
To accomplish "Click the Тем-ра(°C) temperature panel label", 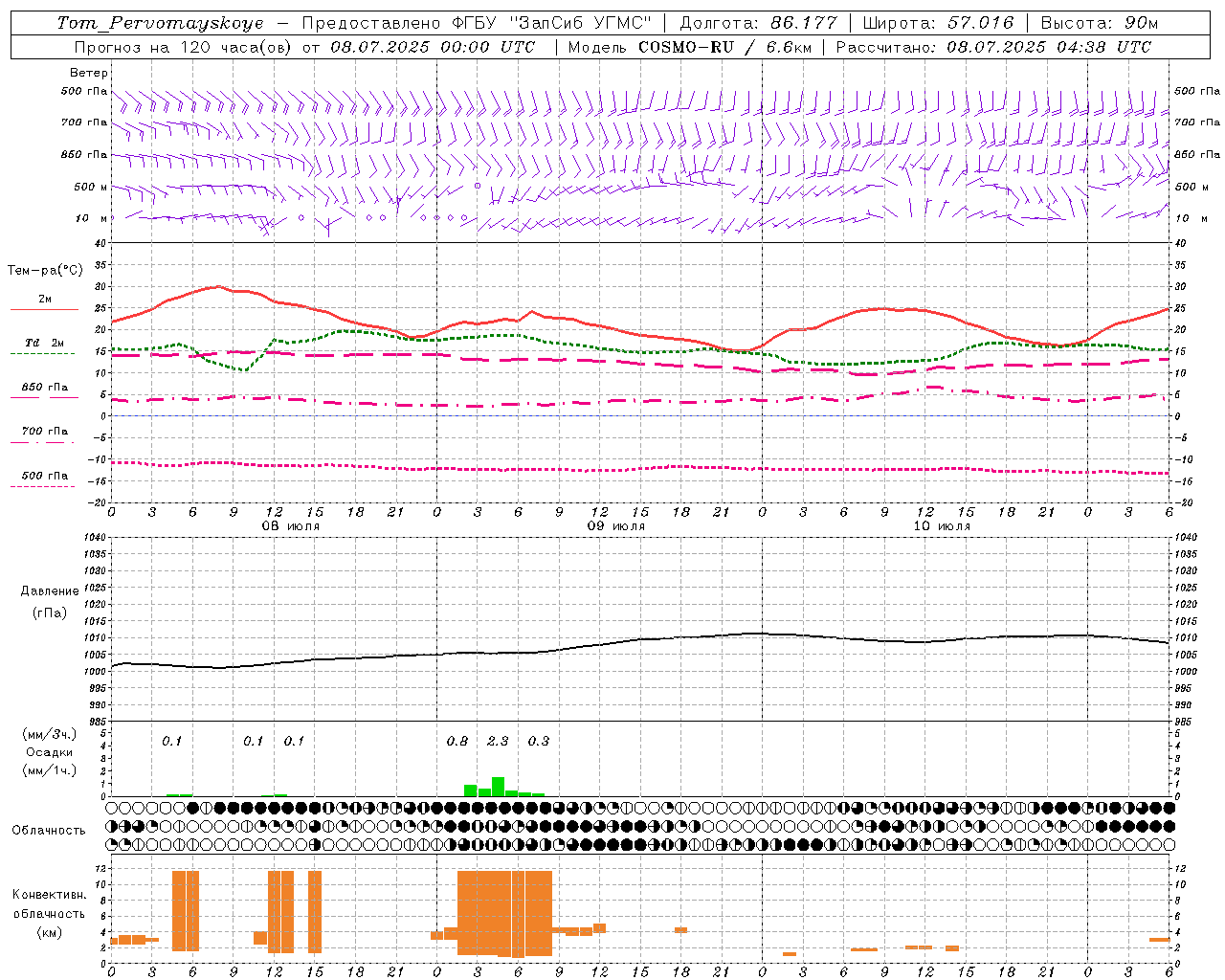I will 46,271.
